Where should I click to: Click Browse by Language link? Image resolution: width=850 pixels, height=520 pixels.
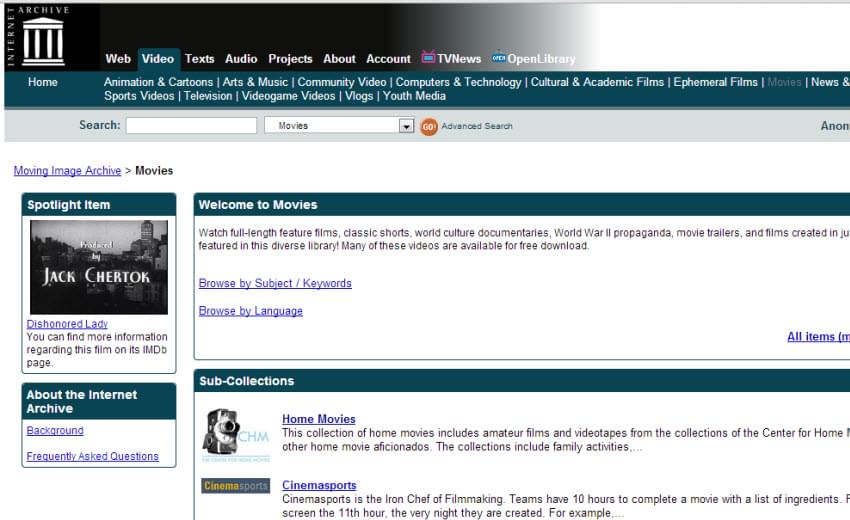(x=250, y=311)
